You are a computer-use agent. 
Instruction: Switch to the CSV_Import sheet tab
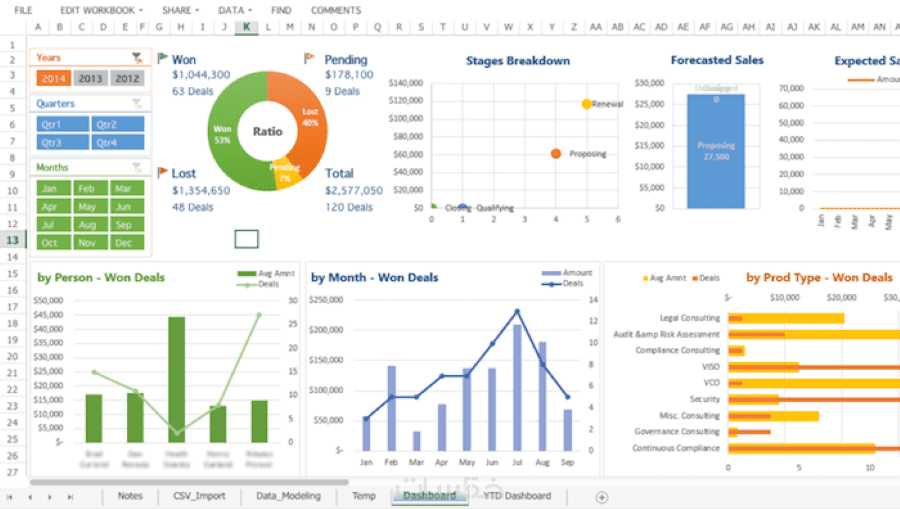coord(199,496)
